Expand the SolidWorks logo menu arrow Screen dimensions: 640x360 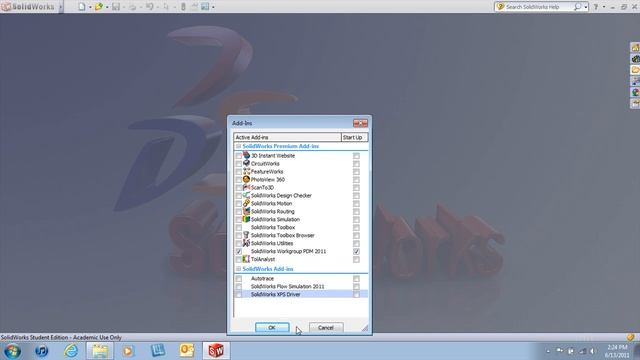(x=61, y=7)
